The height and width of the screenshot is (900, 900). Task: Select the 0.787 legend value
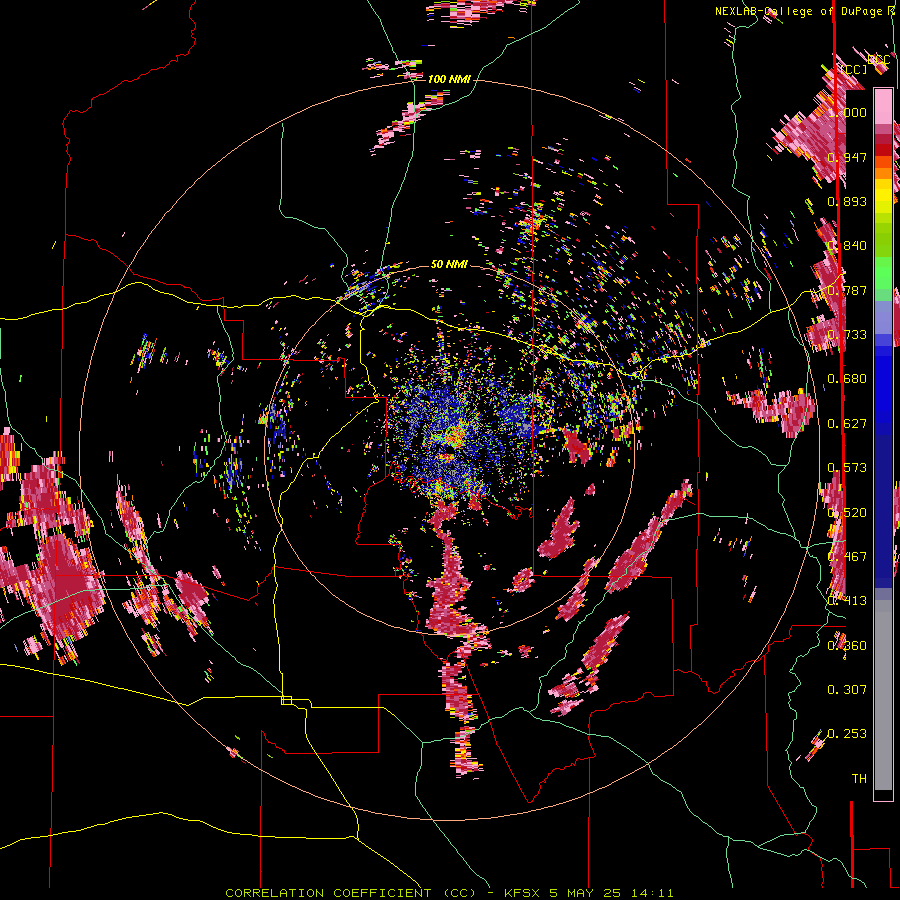pos(847,290)
